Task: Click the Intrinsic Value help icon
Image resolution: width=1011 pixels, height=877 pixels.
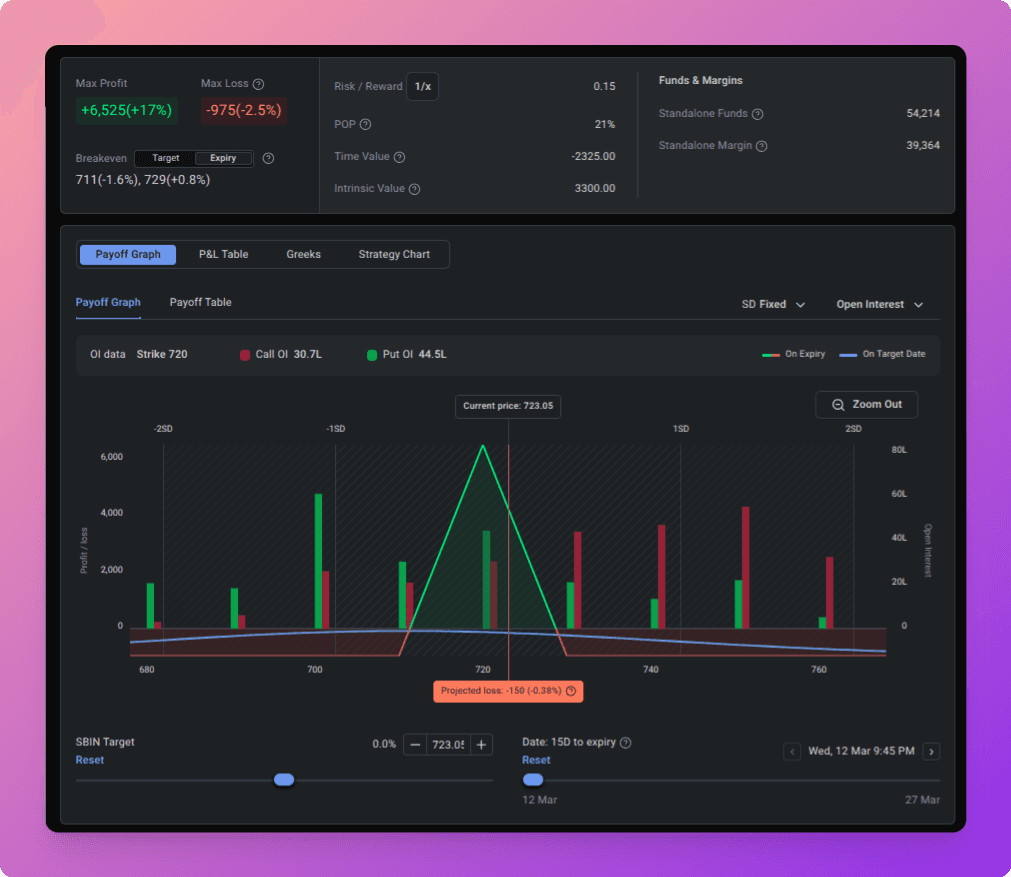Action: tap(415, 189)
